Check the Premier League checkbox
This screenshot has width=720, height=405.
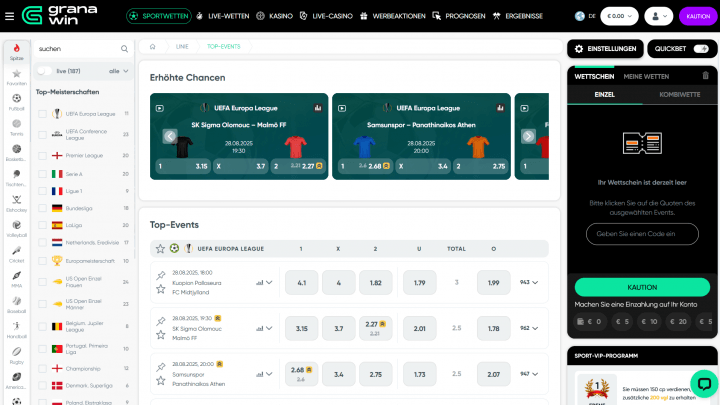click(42, 156)
